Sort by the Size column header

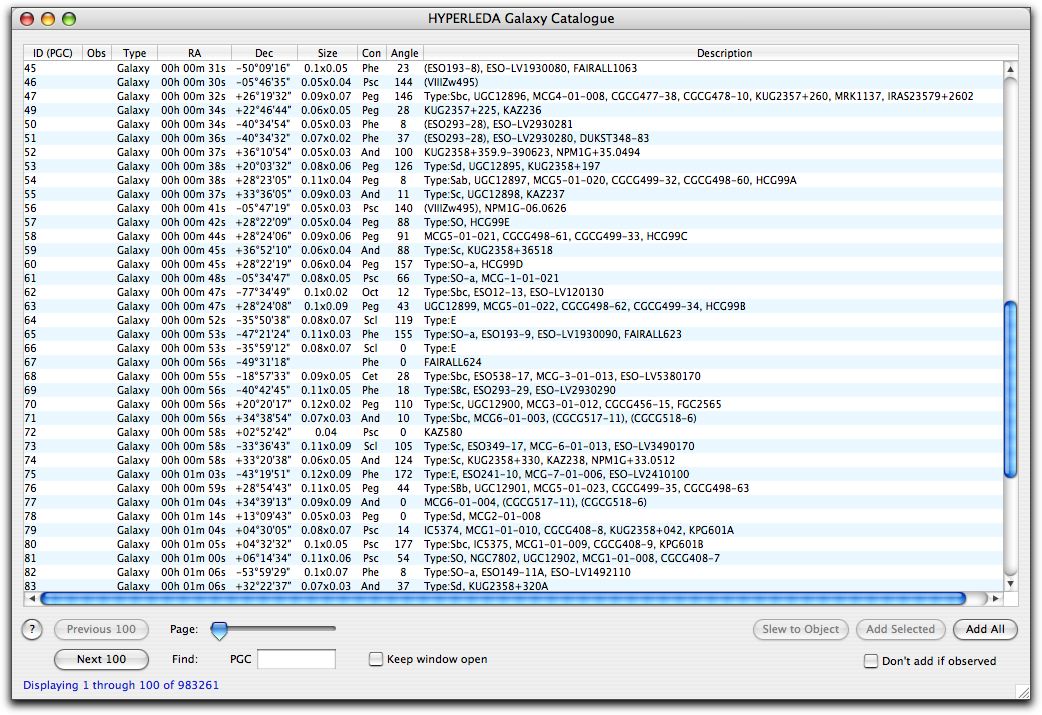(x=327, y=53)
